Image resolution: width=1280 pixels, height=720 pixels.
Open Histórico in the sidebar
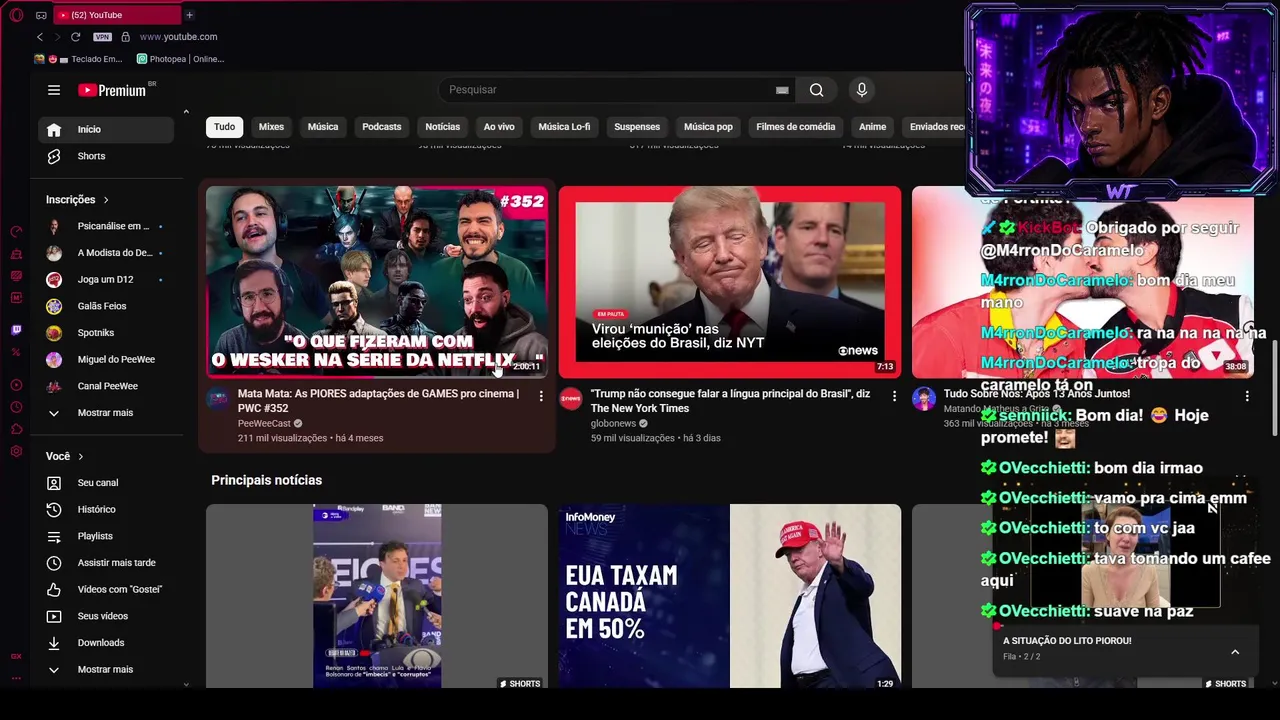point(105,510)
